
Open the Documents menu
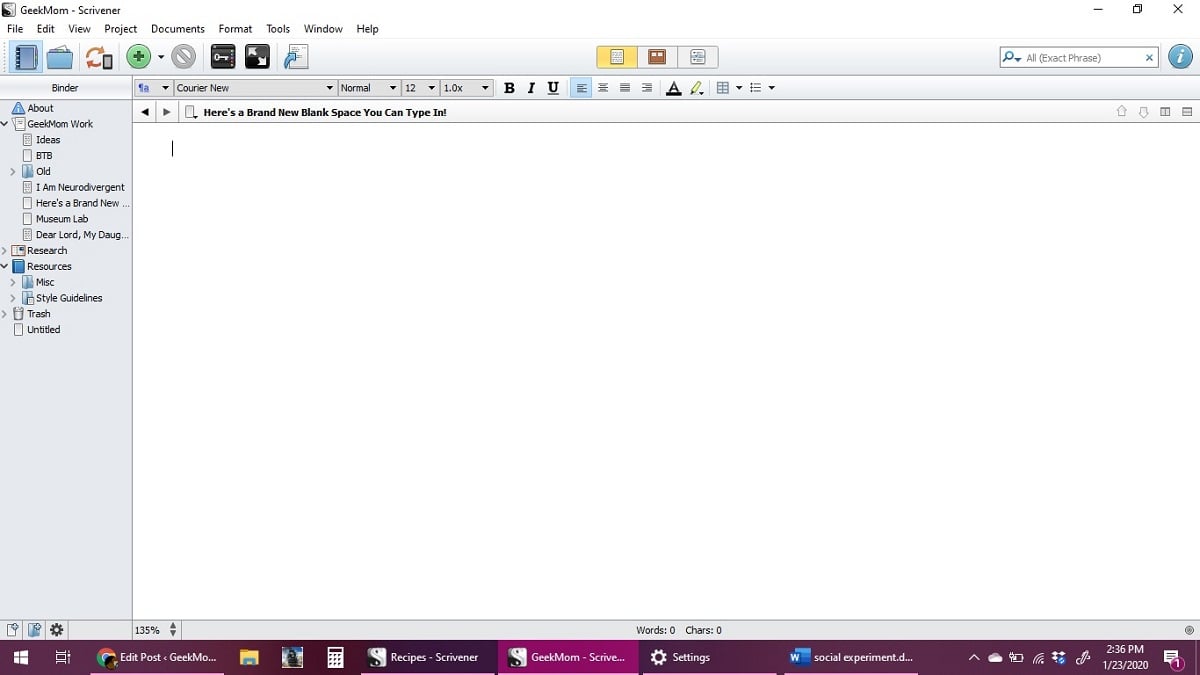pyautogui.click(x=177, y=28)
